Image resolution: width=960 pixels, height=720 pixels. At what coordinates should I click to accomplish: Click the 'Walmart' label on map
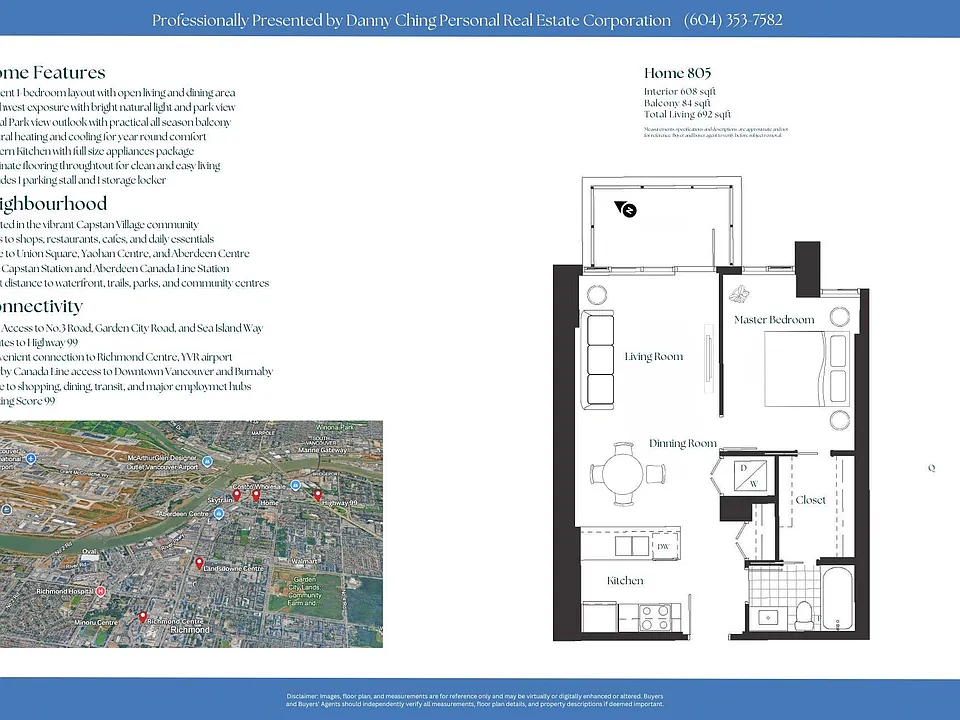pos(304,561)
